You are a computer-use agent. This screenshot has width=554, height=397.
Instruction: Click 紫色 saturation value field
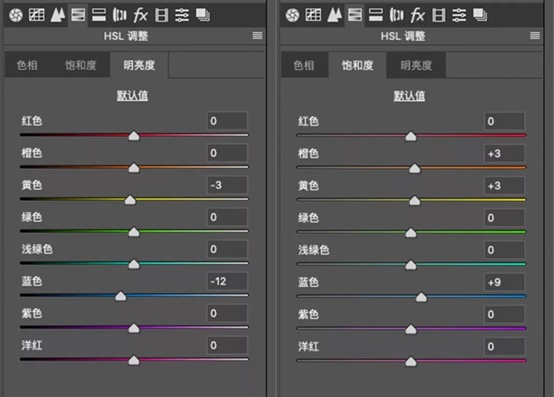click(504, 314)
